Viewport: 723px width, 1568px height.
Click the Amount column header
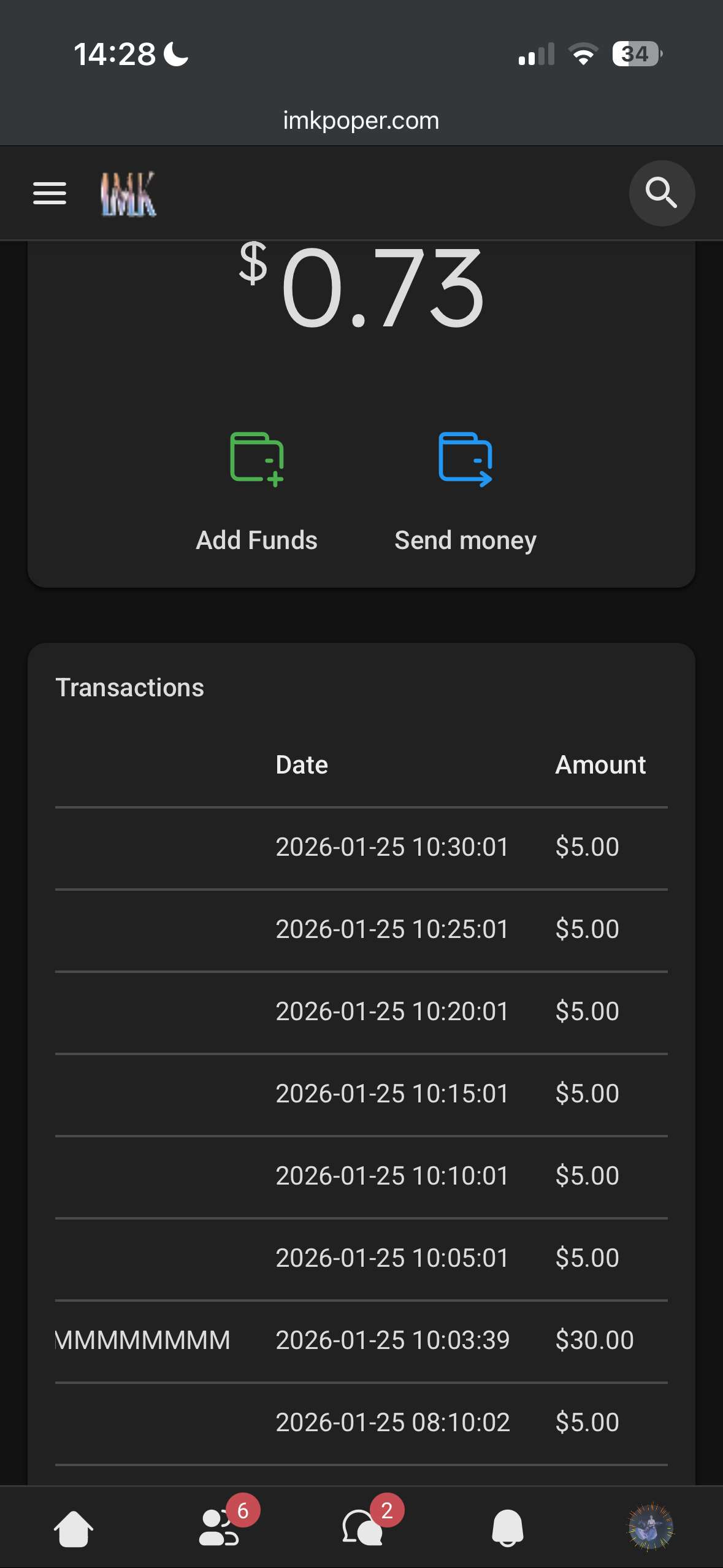600,765
